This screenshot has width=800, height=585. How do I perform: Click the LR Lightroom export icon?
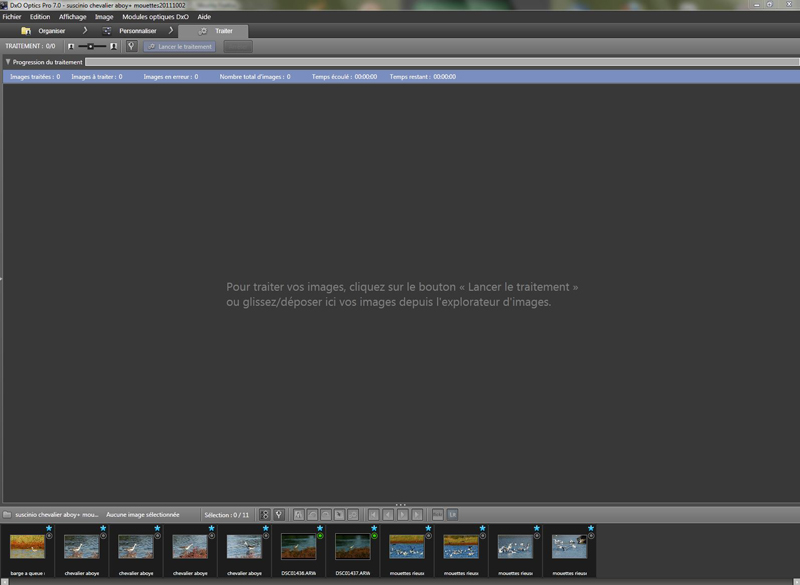click(x=453, y=515)
